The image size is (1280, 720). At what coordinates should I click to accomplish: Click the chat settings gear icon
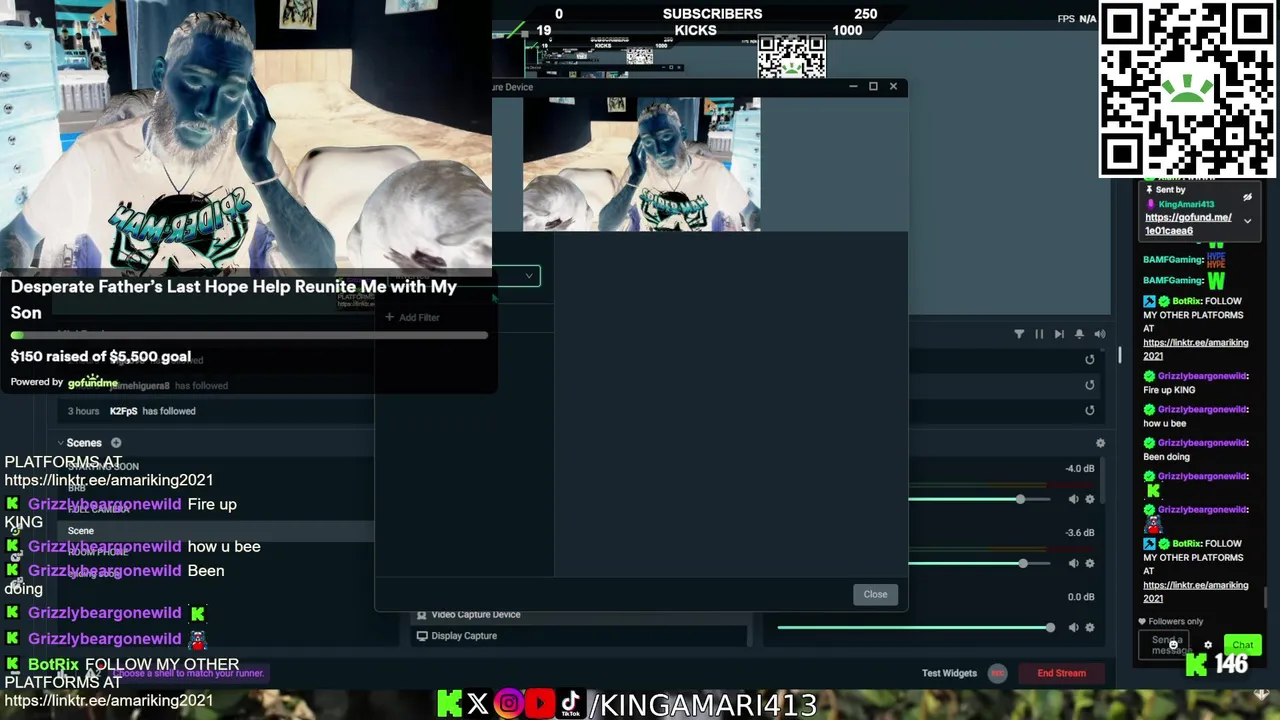pyautogui.click(x=1208, y=646)
